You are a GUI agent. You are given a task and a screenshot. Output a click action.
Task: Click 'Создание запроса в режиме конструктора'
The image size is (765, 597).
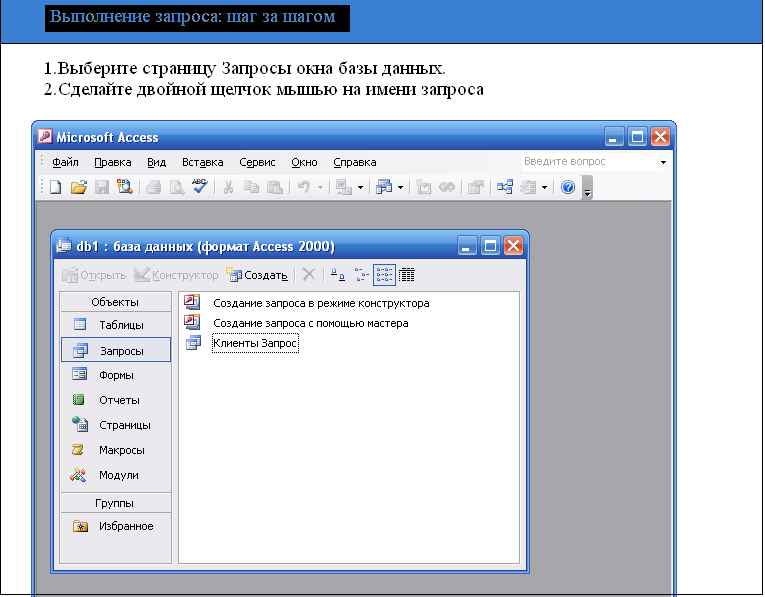click(x=307, y=303)
